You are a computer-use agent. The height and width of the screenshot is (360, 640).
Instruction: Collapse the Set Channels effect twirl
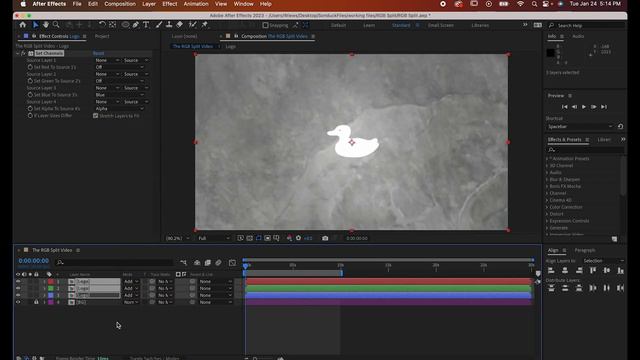click(18, 53)
